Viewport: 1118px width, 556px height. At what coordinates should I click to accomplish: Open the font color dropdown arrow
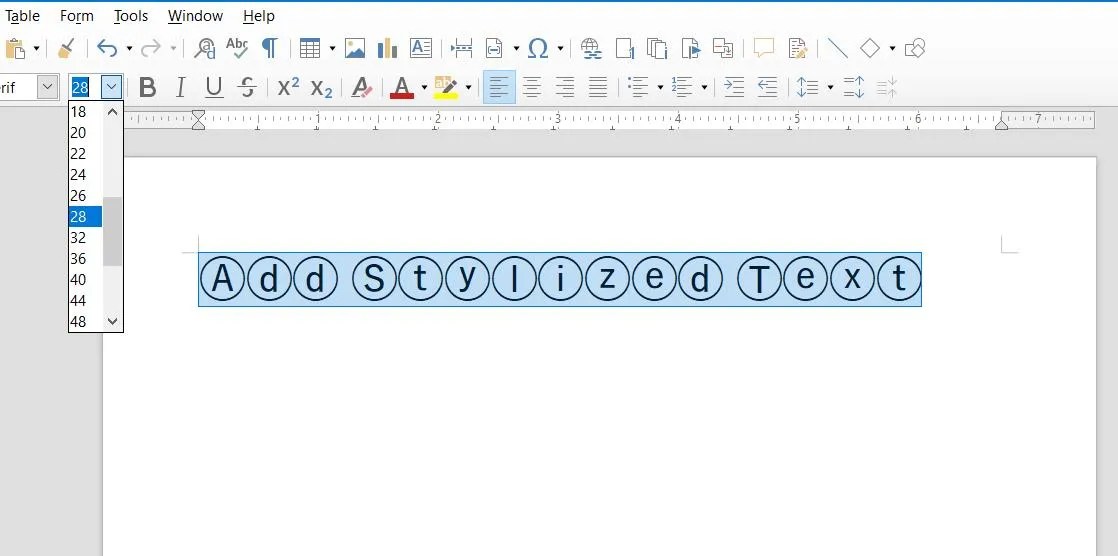(424, 88)
